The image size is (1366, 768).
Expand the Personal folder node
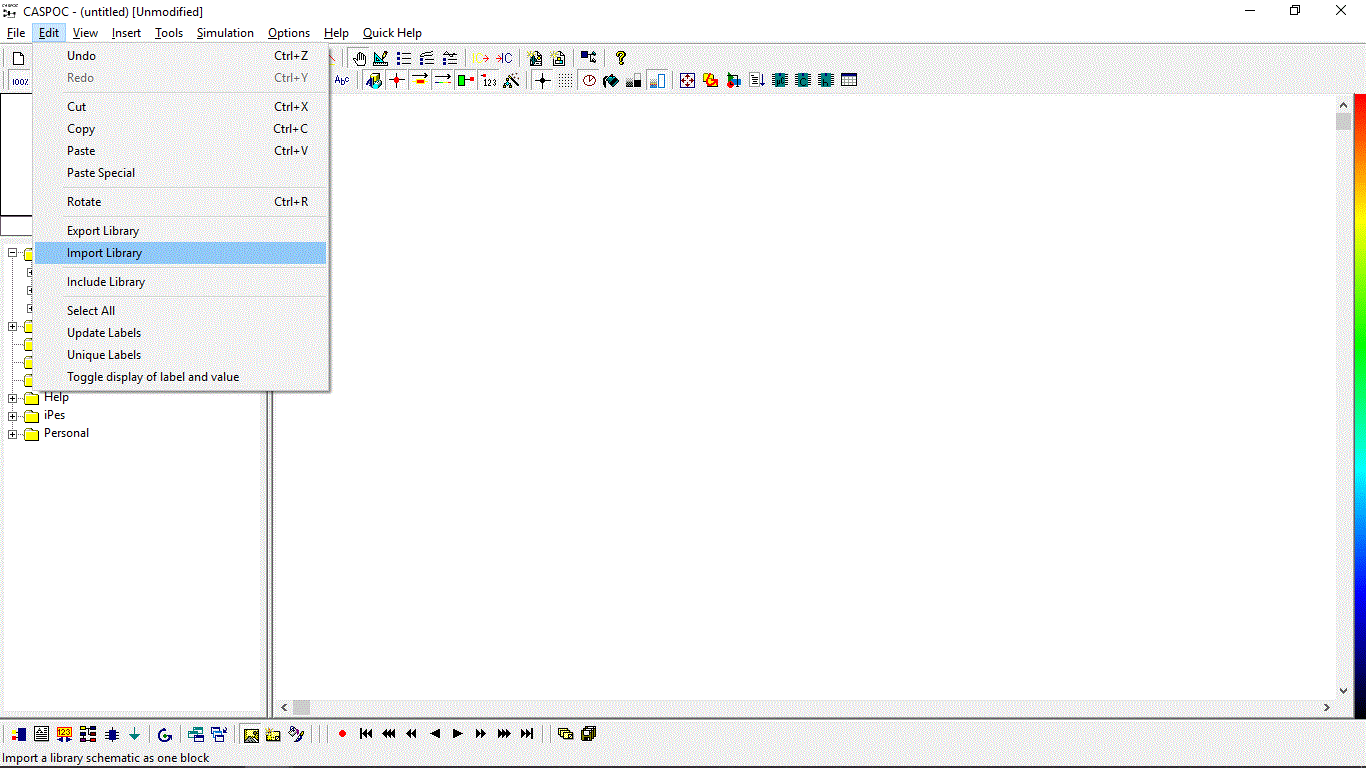(x=12, y=434)
